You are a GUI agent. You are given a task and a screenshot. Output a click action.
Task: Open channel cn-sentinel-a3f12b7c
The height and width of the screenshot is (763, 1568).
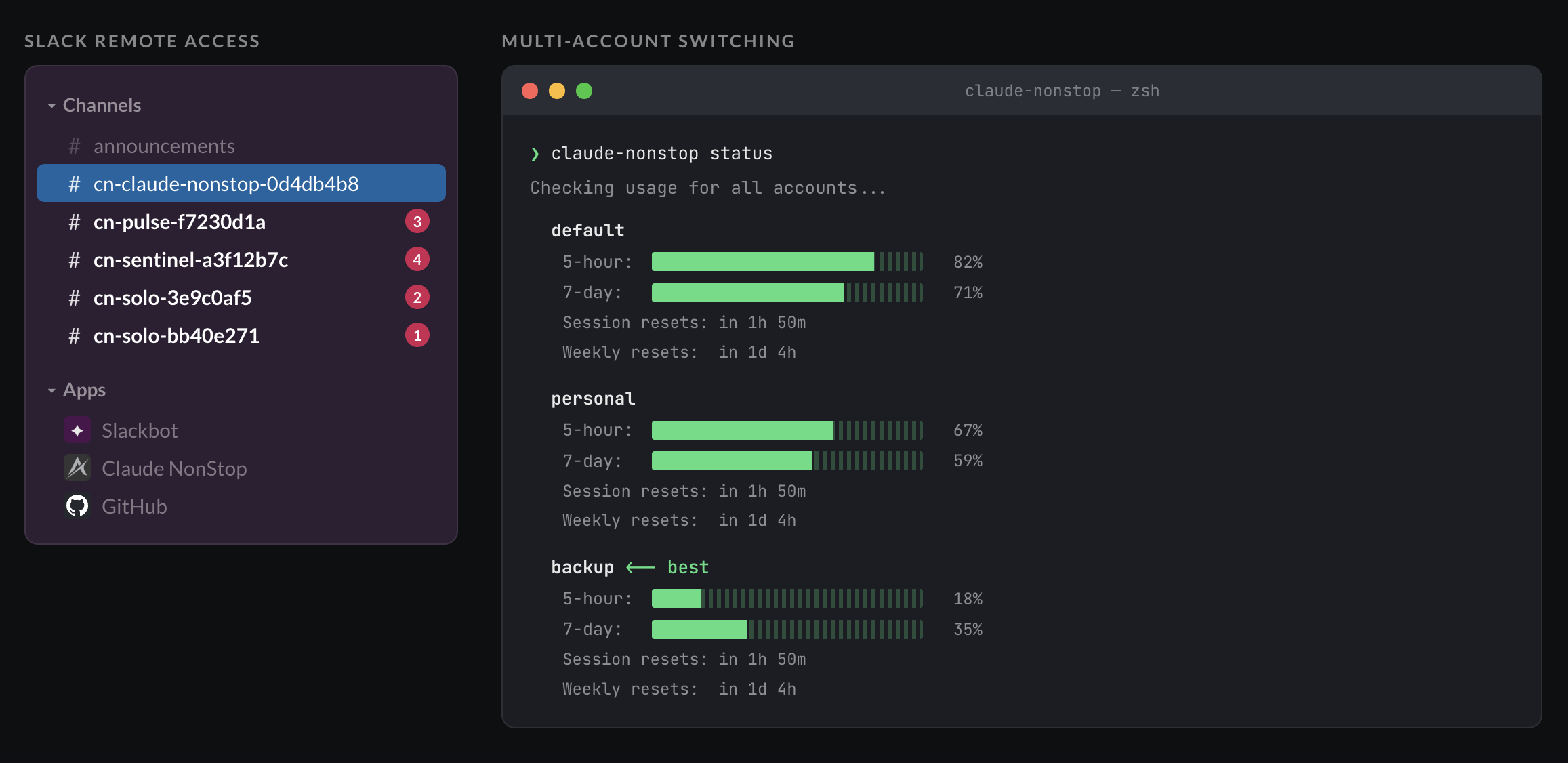[241, 260]
